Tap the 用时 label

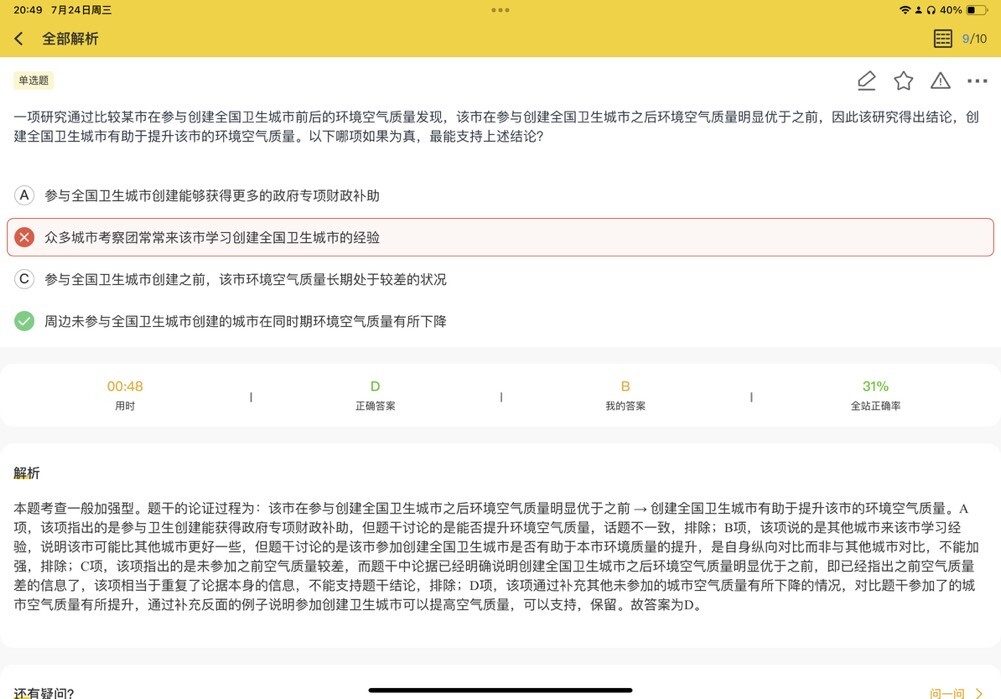click(x=125, y=406)
